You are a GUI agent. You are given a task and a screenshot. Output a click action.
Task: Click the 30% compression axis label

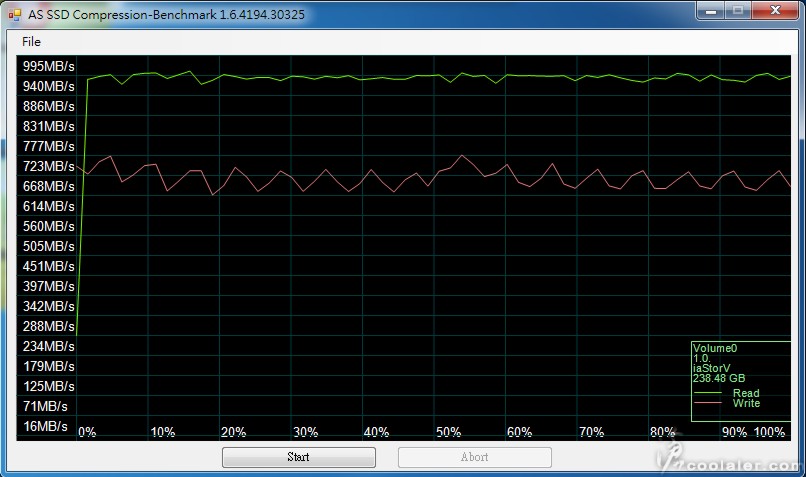pos(305,432)
